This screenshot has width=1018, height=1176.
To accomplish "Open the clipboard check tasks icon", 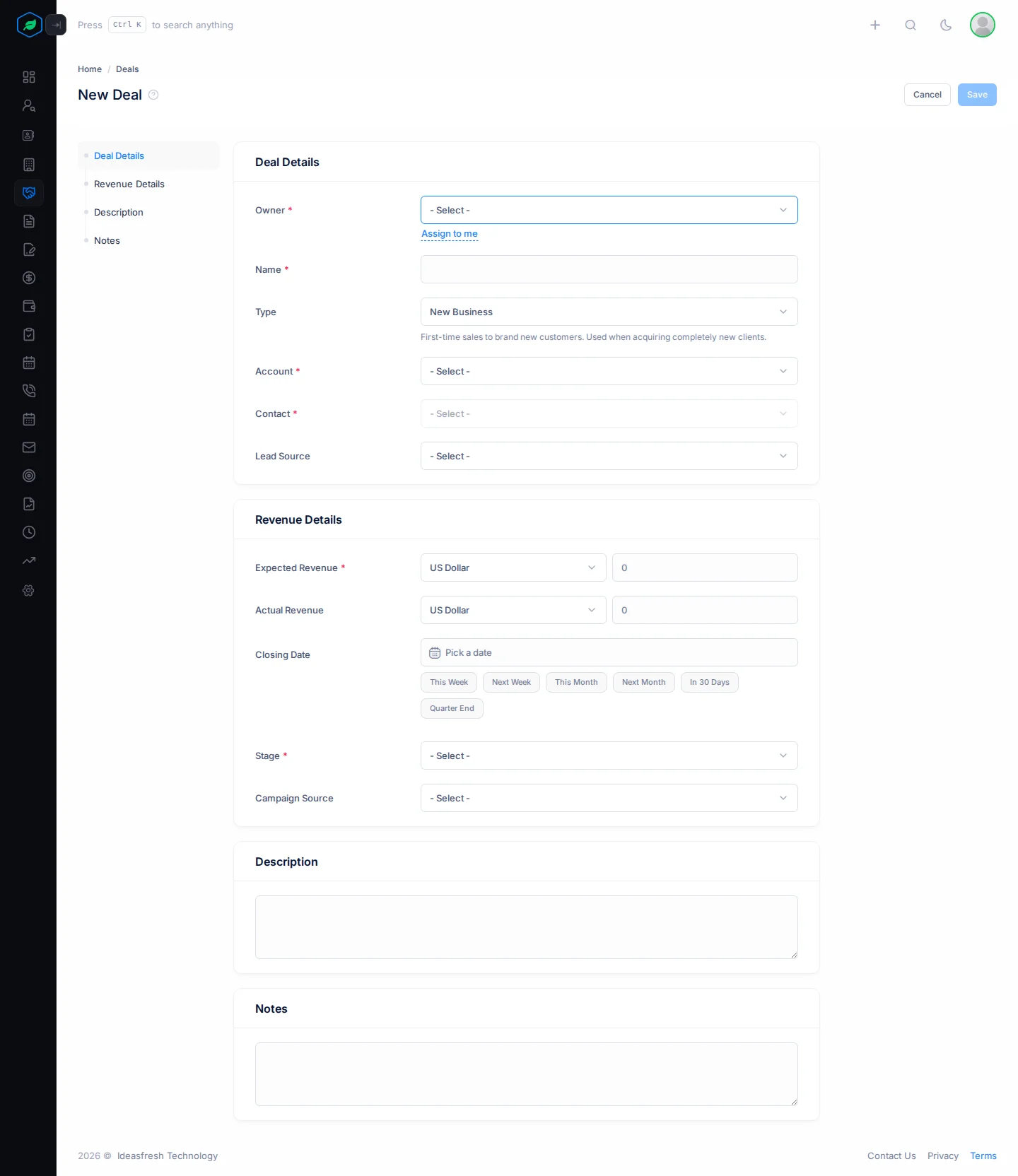I will [29, 334].
